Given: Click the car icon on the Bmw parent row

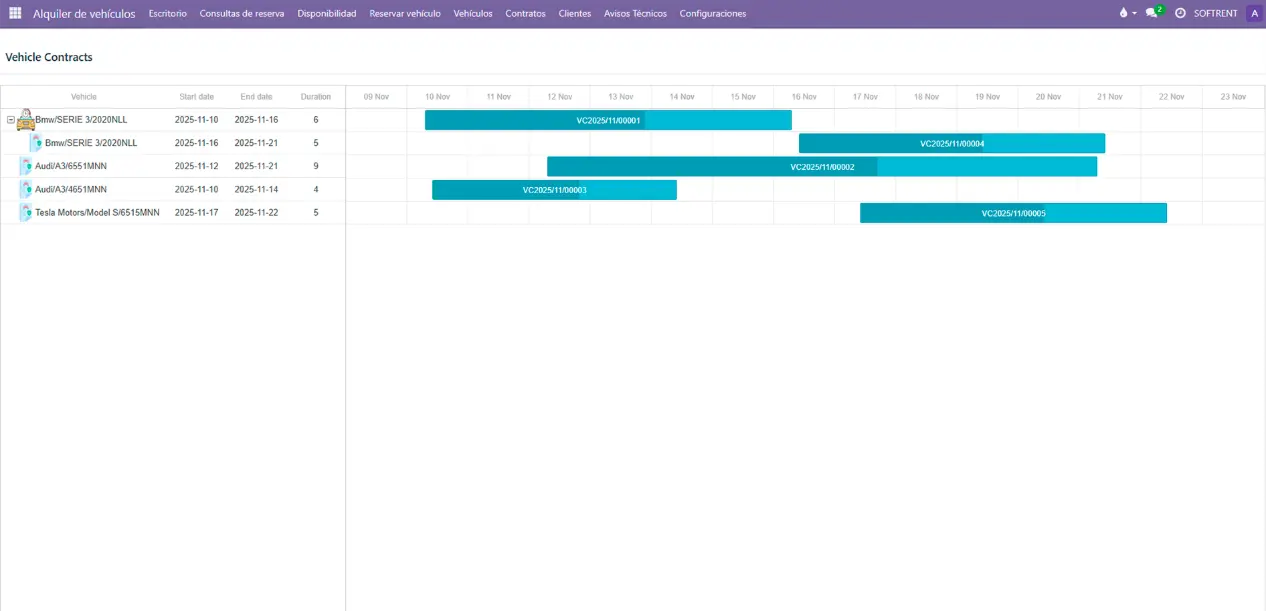Looking at the screenshot, I should [x=25, y=120].
